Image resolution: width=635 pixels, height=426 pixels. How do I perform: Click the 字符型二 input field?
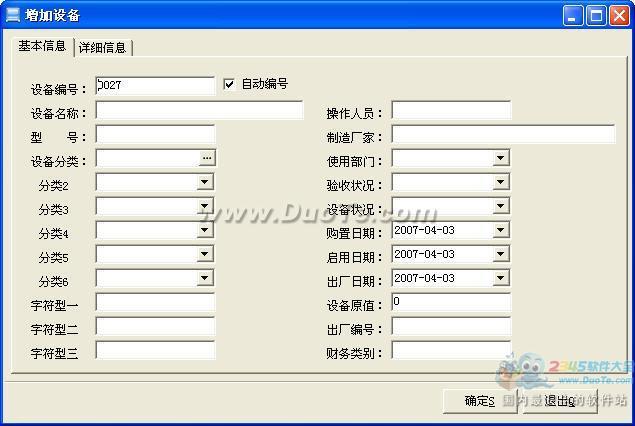coord(155,326)
